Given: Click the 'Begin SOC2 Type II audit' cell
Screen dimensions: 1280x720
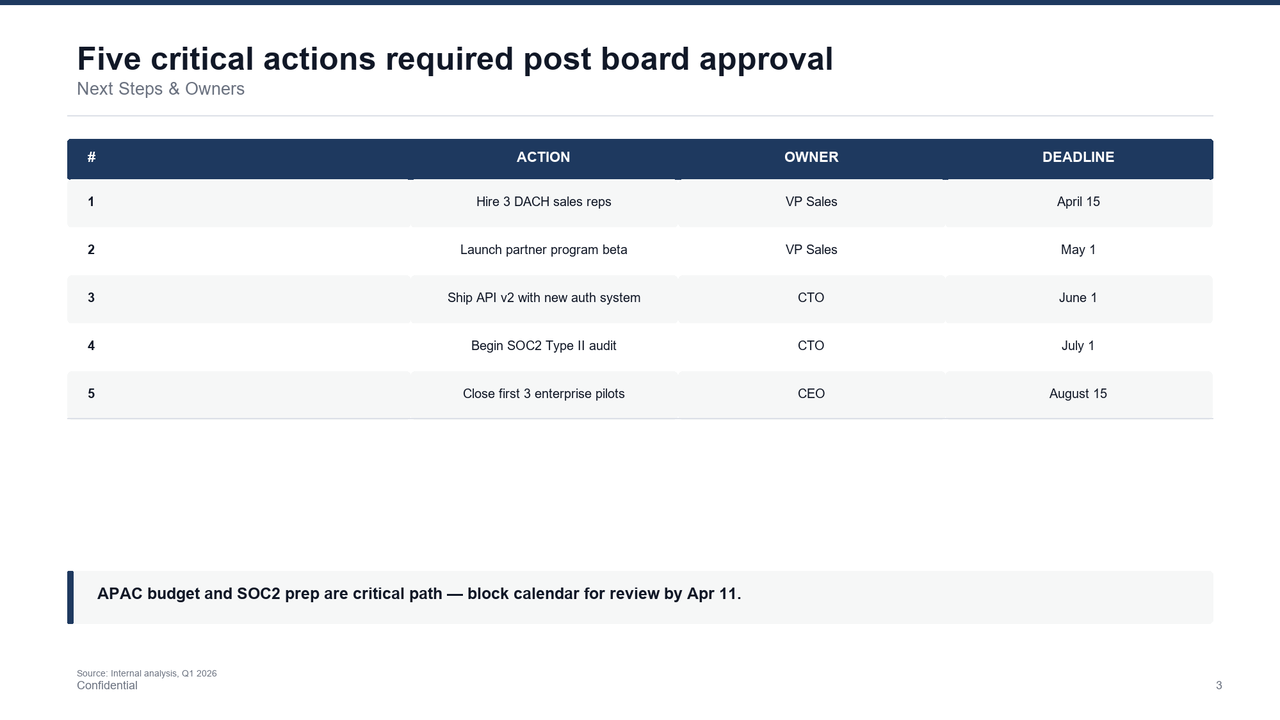Looking at the screenshot, I should tap(543, 346).
